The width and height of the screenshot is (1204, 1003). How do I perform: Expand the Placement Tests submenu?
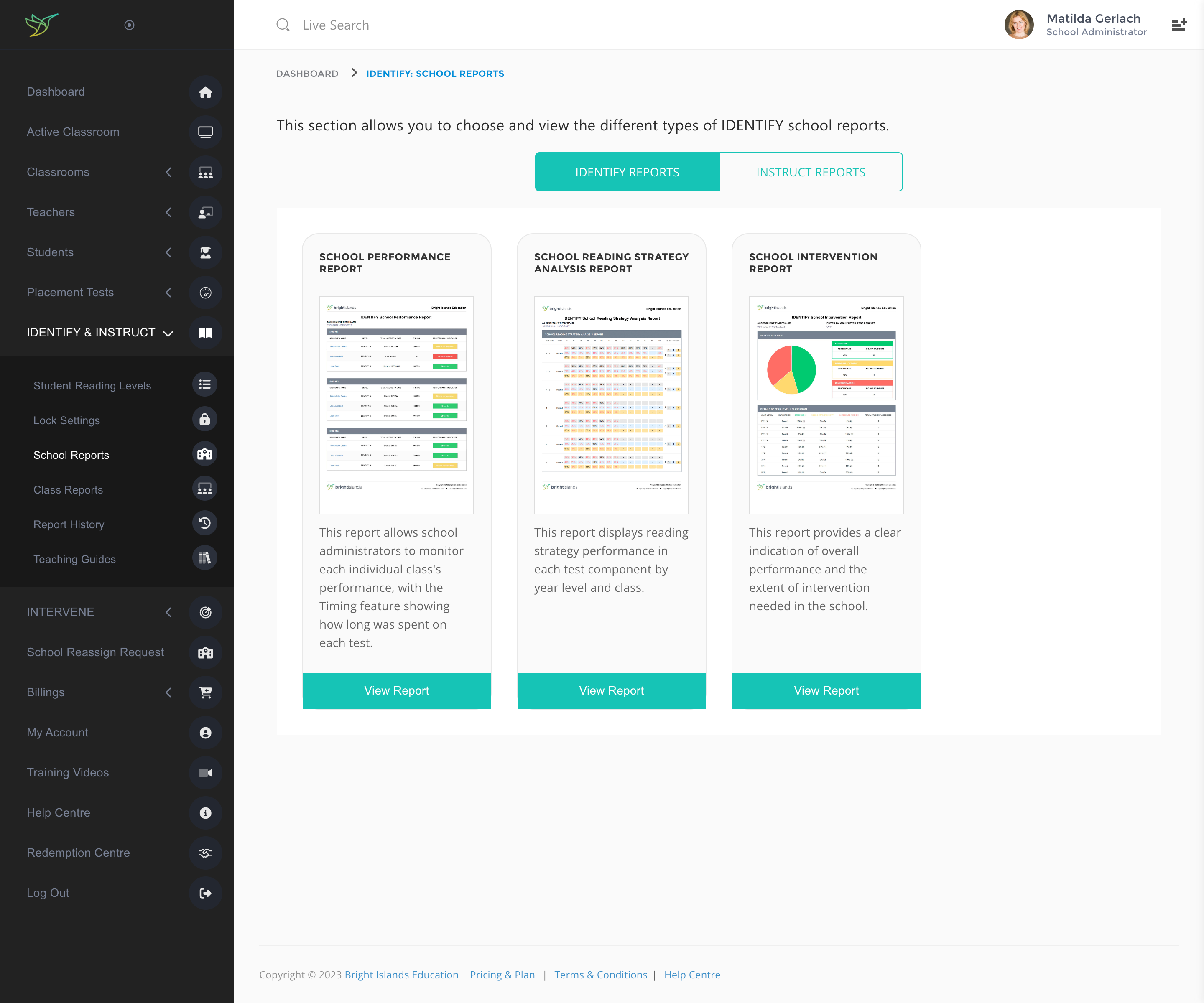[x=168, y=293]
